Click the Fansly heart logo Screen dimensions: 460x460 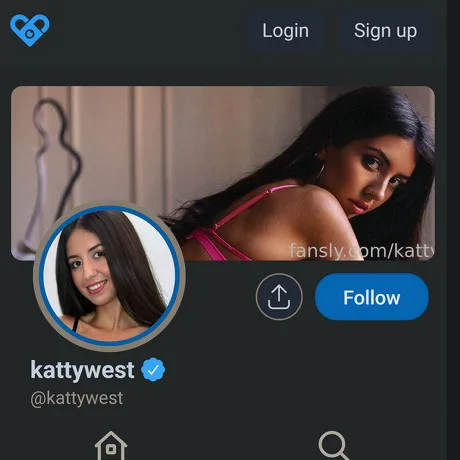(30, 30)
